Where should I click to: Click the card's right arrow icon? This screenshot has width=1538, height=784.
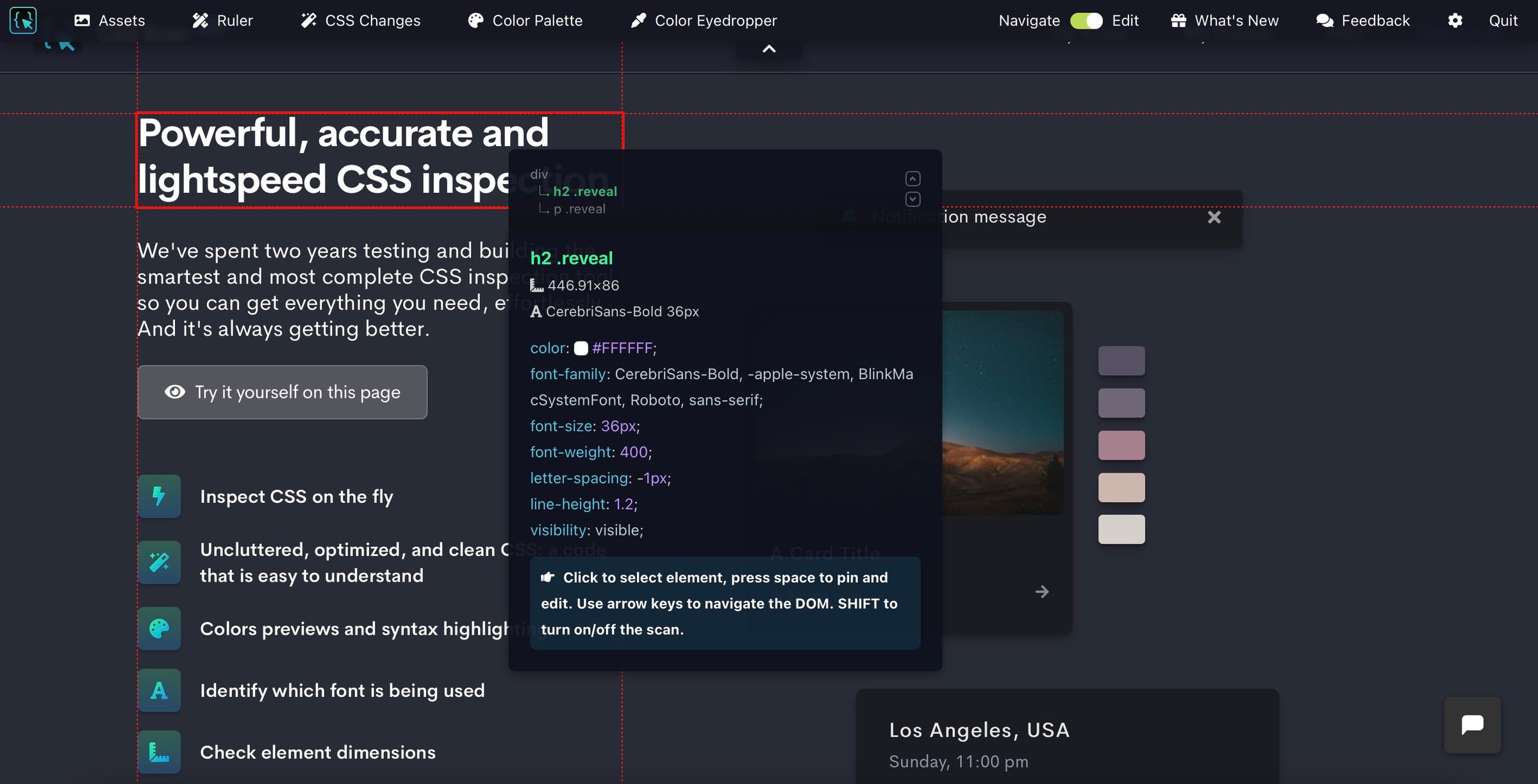pos(1042,592)
